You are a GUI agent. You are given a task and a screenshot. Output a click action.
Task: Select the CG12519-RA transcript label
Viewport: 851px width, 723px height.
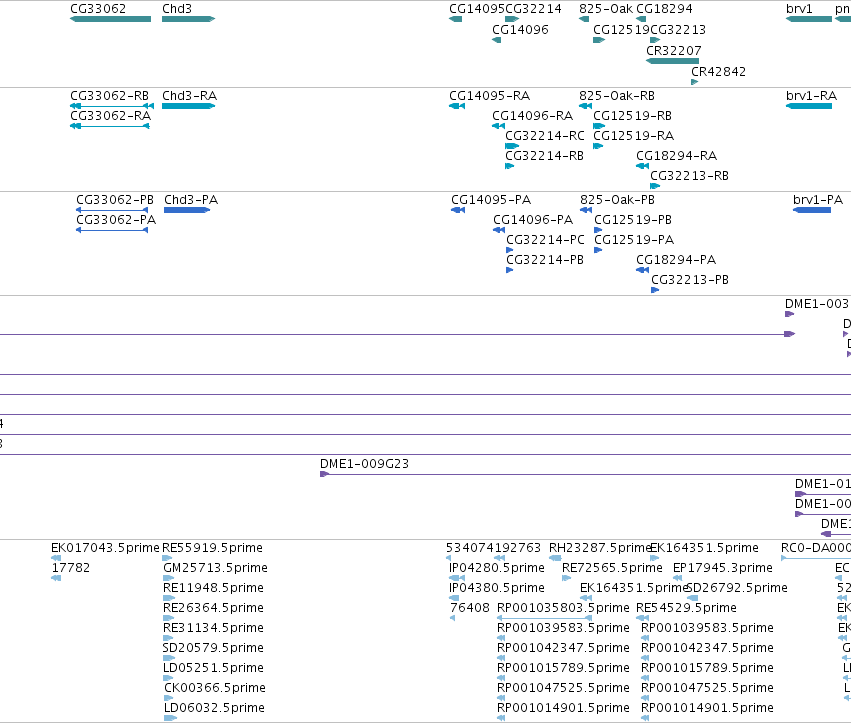coord(633,136)
